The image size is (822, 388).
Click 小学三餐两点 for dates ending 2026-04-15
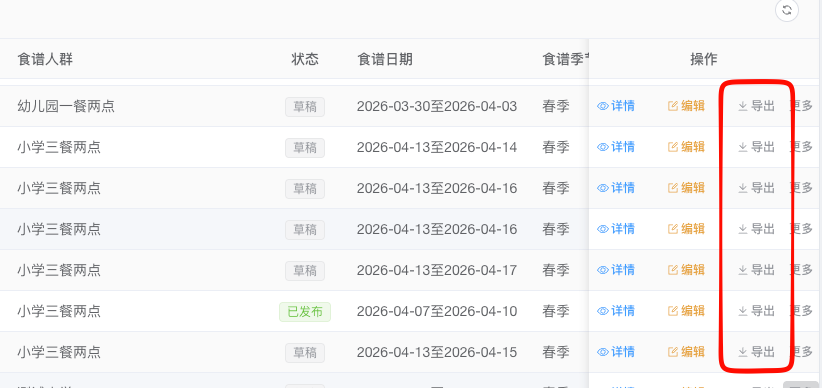(x=59, y=352)
